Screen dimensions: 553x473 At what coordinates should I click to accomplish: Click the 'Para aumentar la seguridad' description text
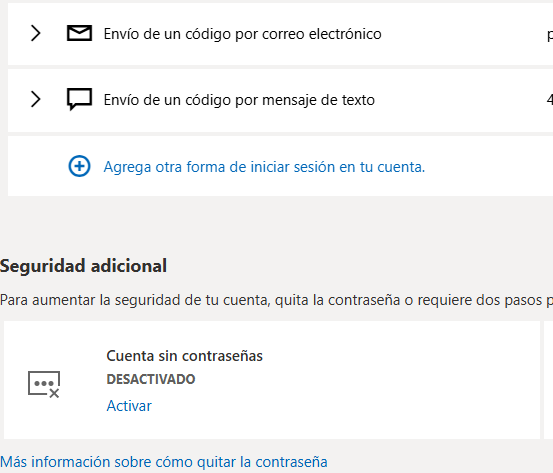coord(276,300)
